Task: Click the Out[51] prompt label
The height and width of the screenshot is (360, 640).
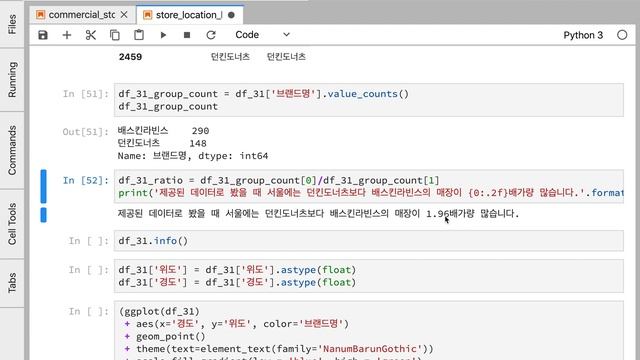Action: [x=86, y=131]
